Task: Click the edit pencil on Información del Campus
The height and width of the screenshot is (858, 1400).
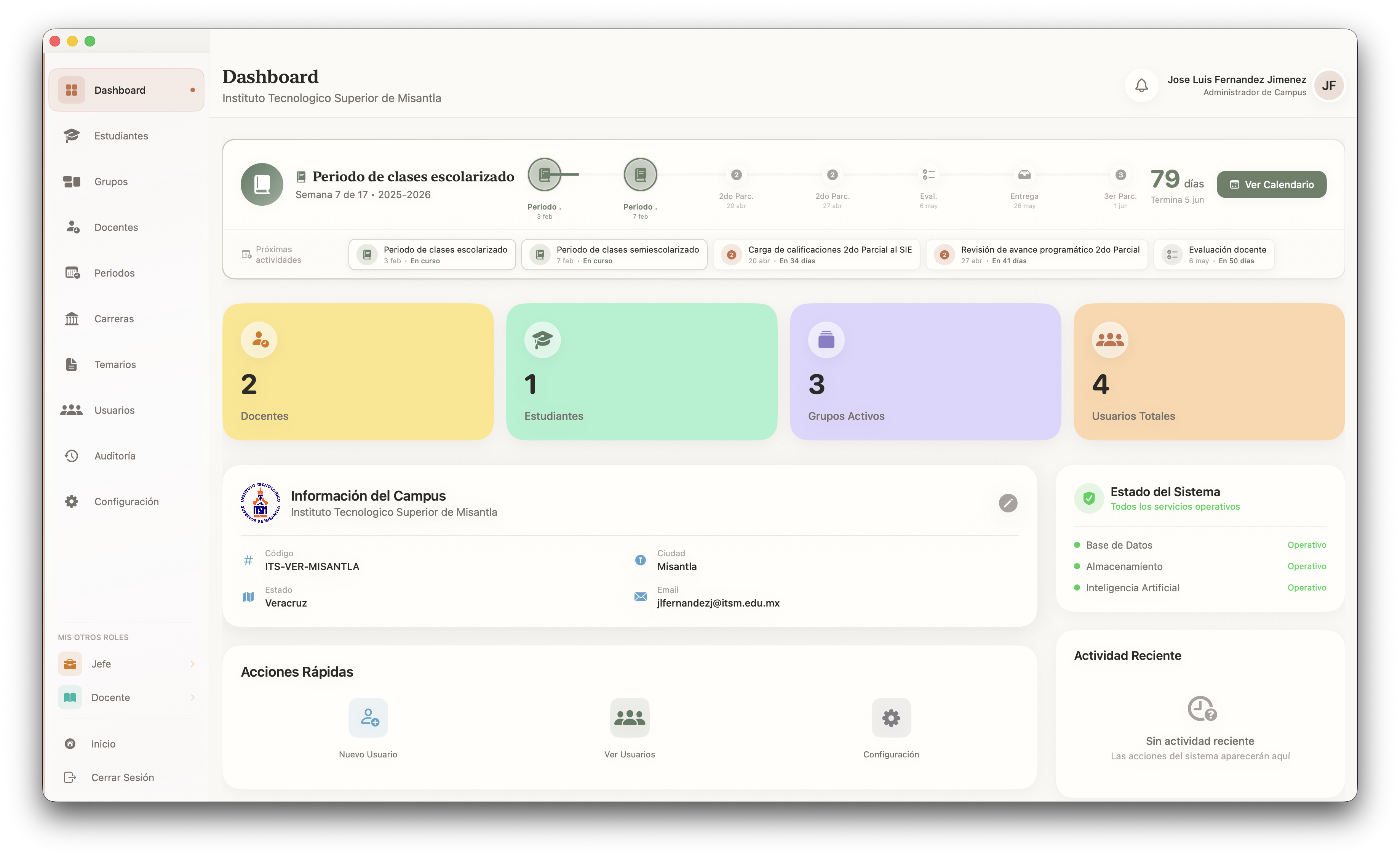Action: [1008, 503]
